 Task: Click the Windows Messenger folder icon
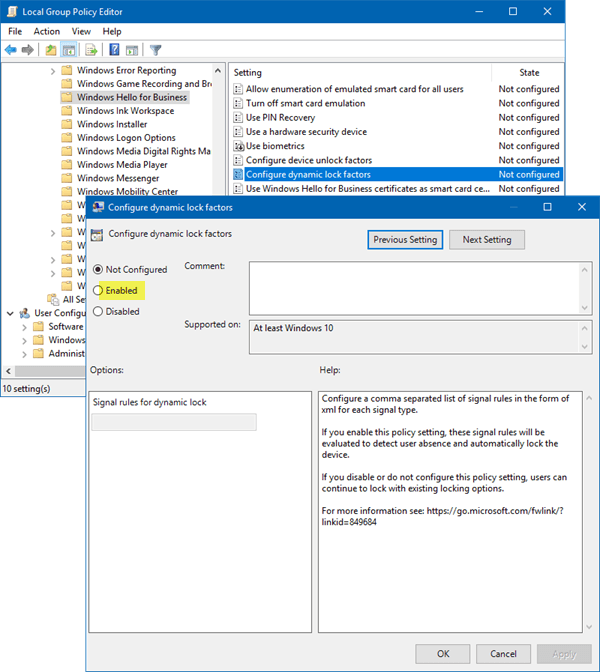click(66, 178)
